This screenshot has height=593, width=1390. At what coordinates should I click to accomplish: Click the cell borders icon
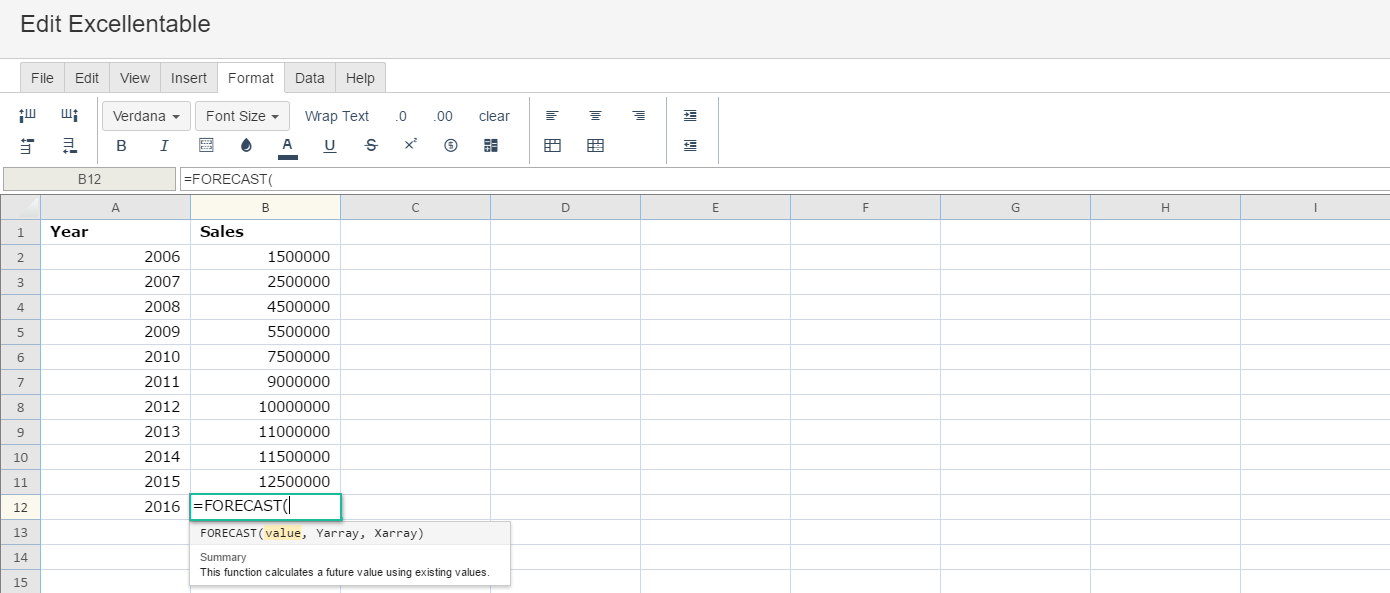point(207,146)
